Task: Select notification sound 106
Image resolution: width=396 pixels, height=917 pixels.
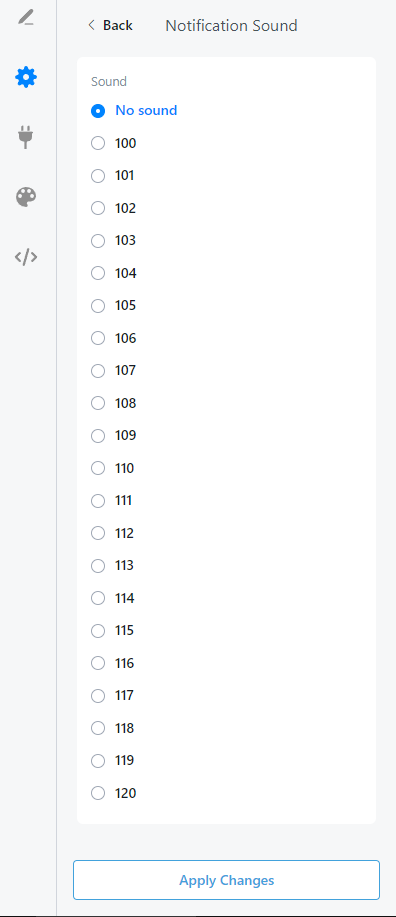Action: point(98,338)
